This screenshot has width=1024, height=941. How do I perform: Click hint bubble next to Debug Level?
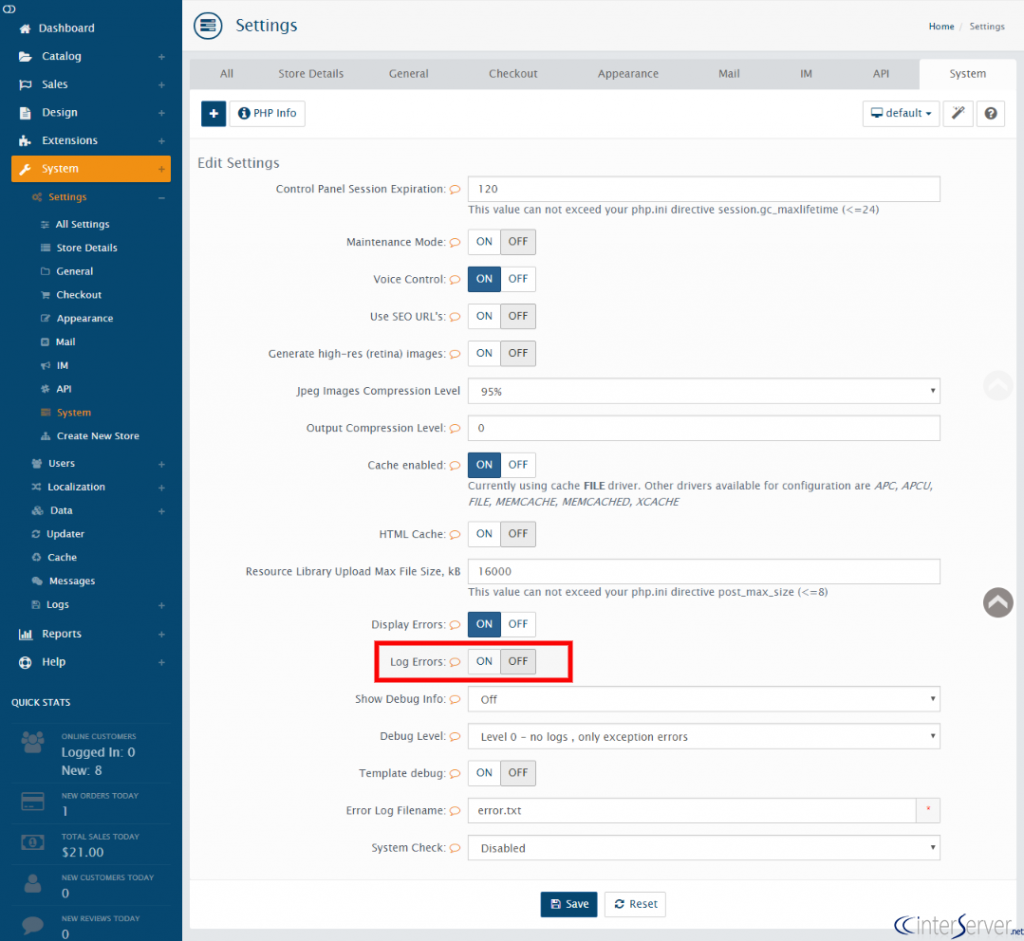455,737
